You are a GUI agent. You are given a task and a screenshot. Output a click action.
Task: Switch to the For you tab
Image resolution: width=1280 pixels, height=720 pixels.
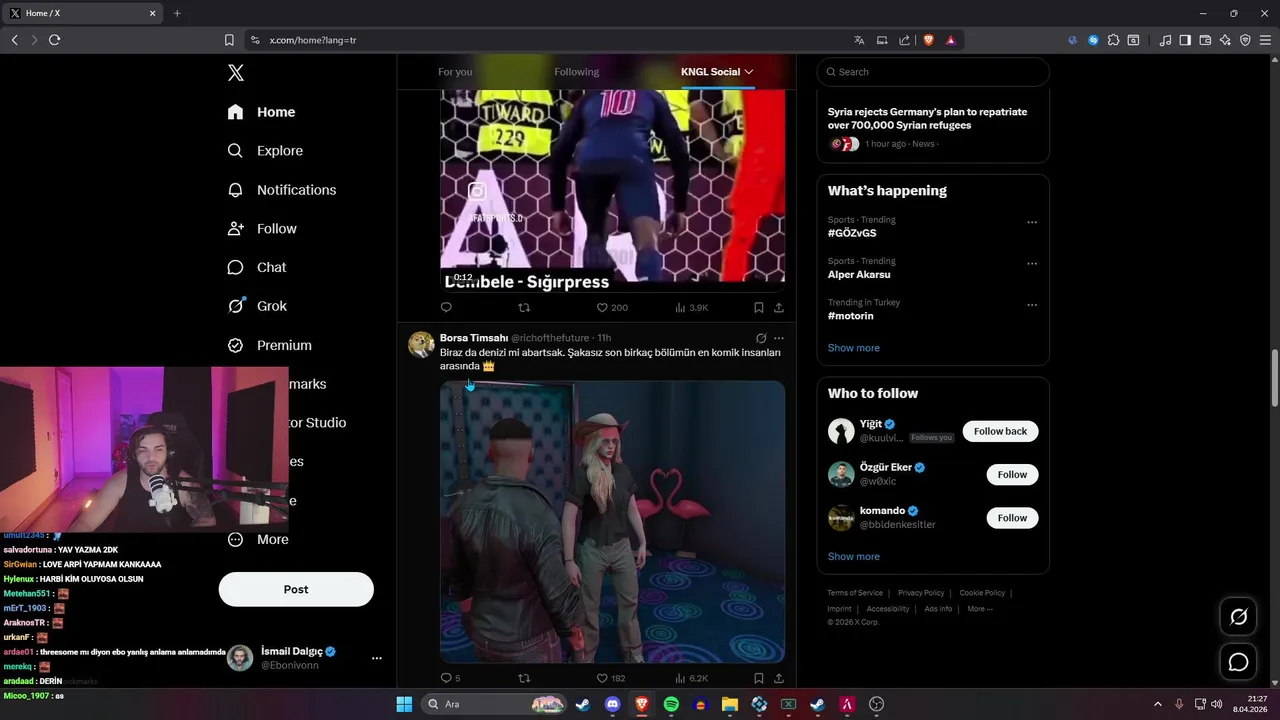point(455,72)
